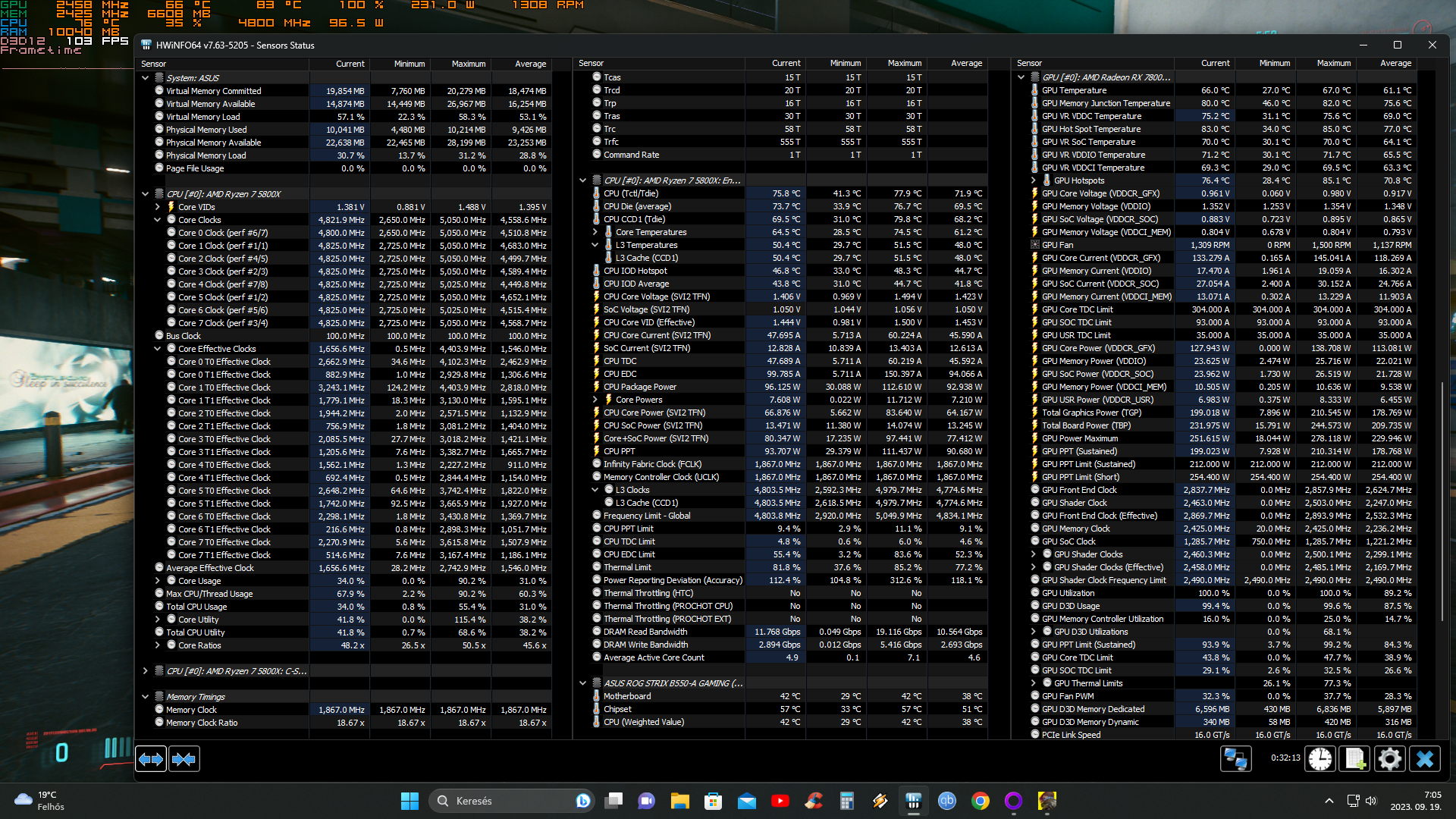The width and height of the screenshot is (1456, 819).
Task: Start logging with the sheet-plus icon
Action: coord(1355,759)
